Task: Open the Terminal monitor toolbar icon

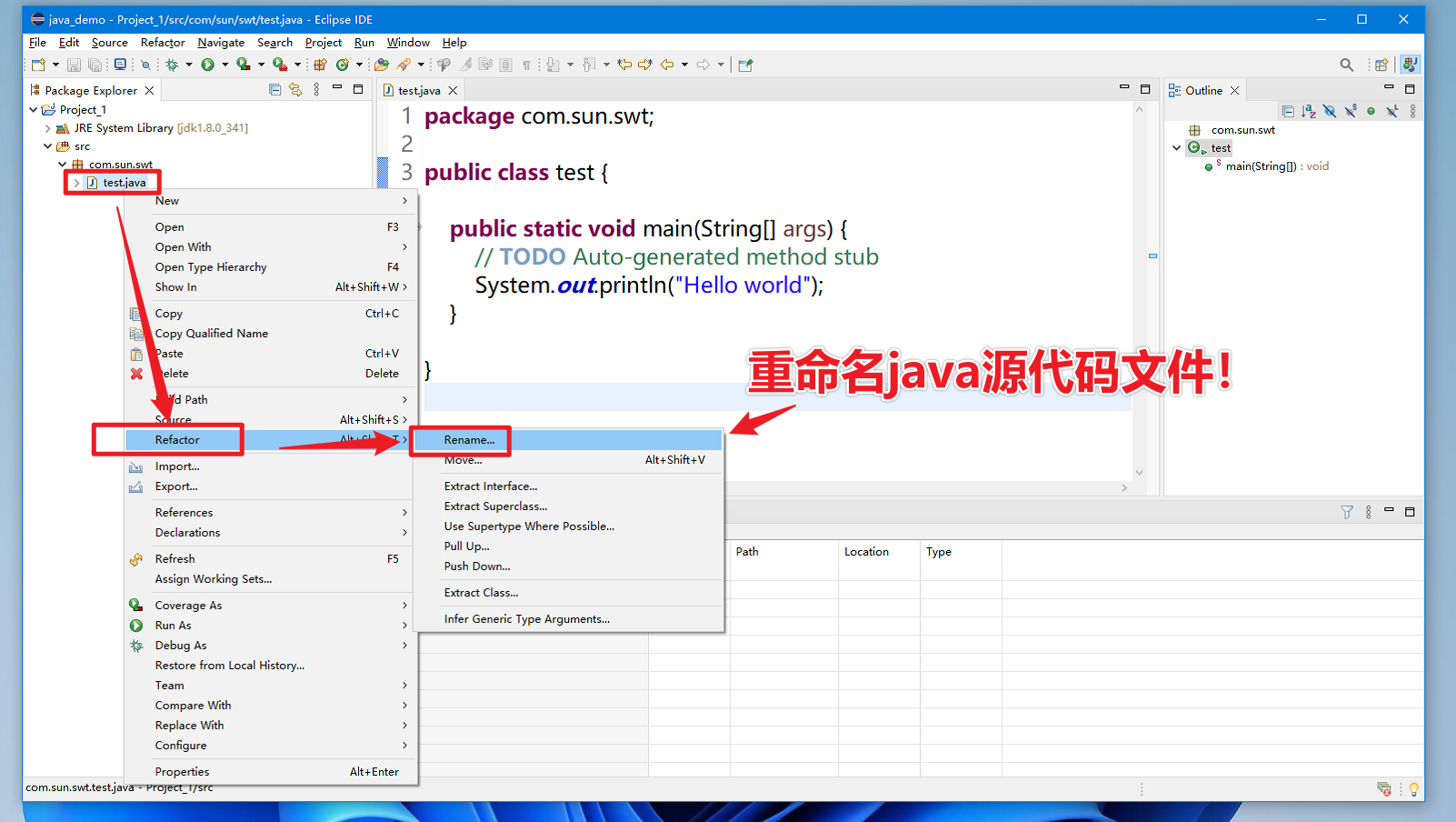Action: point(120,65)
